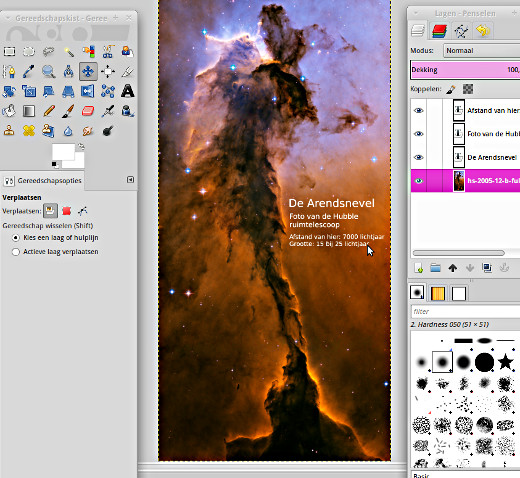Image resolution: width=520 pixels, height=478 pixels.
Task: Select the Eraser tool
Action: [x=88, y=111]
